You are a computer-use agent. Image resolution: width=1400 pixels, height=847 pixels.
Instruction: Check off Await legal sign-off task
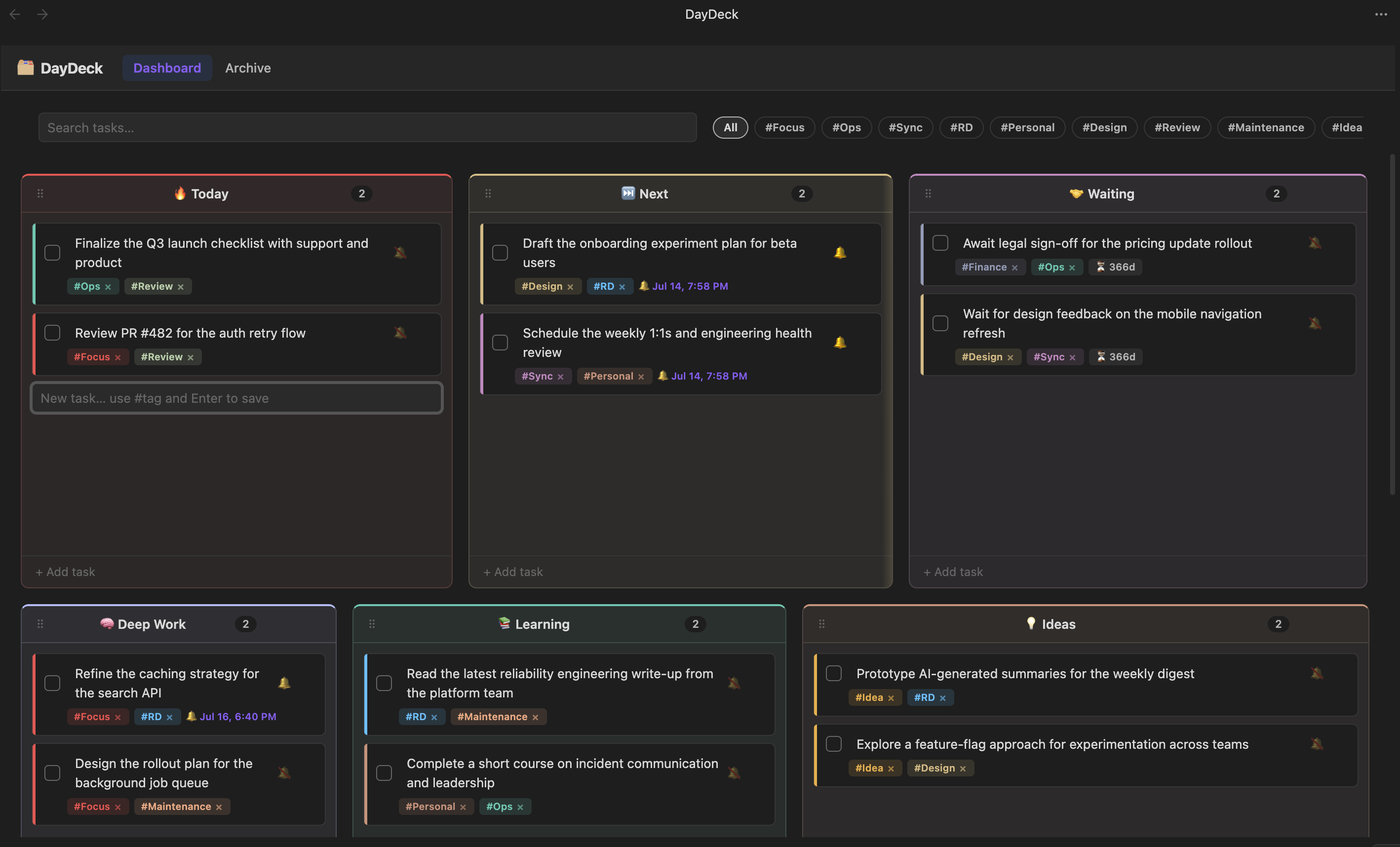tap(940, 243)
